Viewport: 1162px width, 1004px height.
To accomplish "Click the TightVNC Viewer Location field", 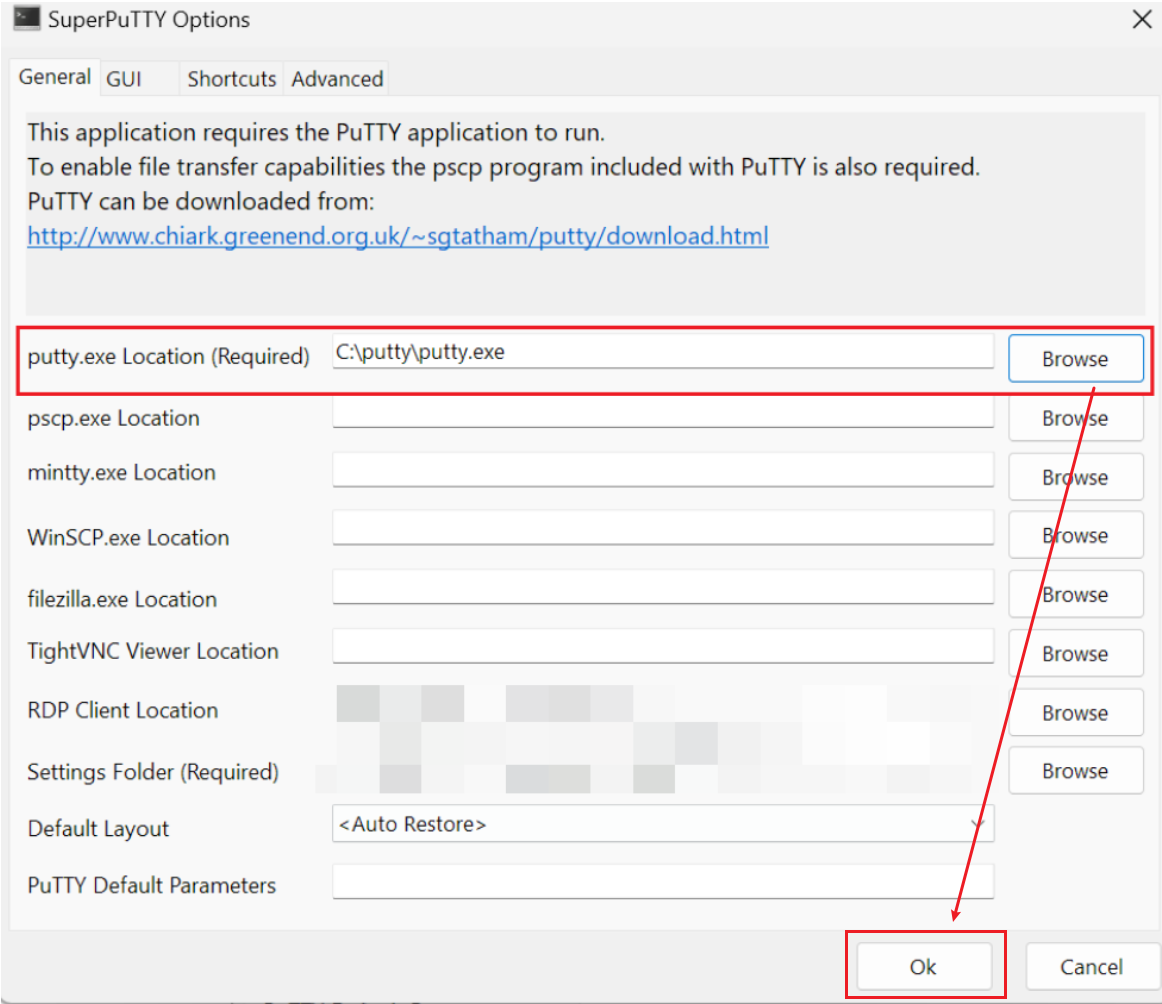I will point(663,646).
